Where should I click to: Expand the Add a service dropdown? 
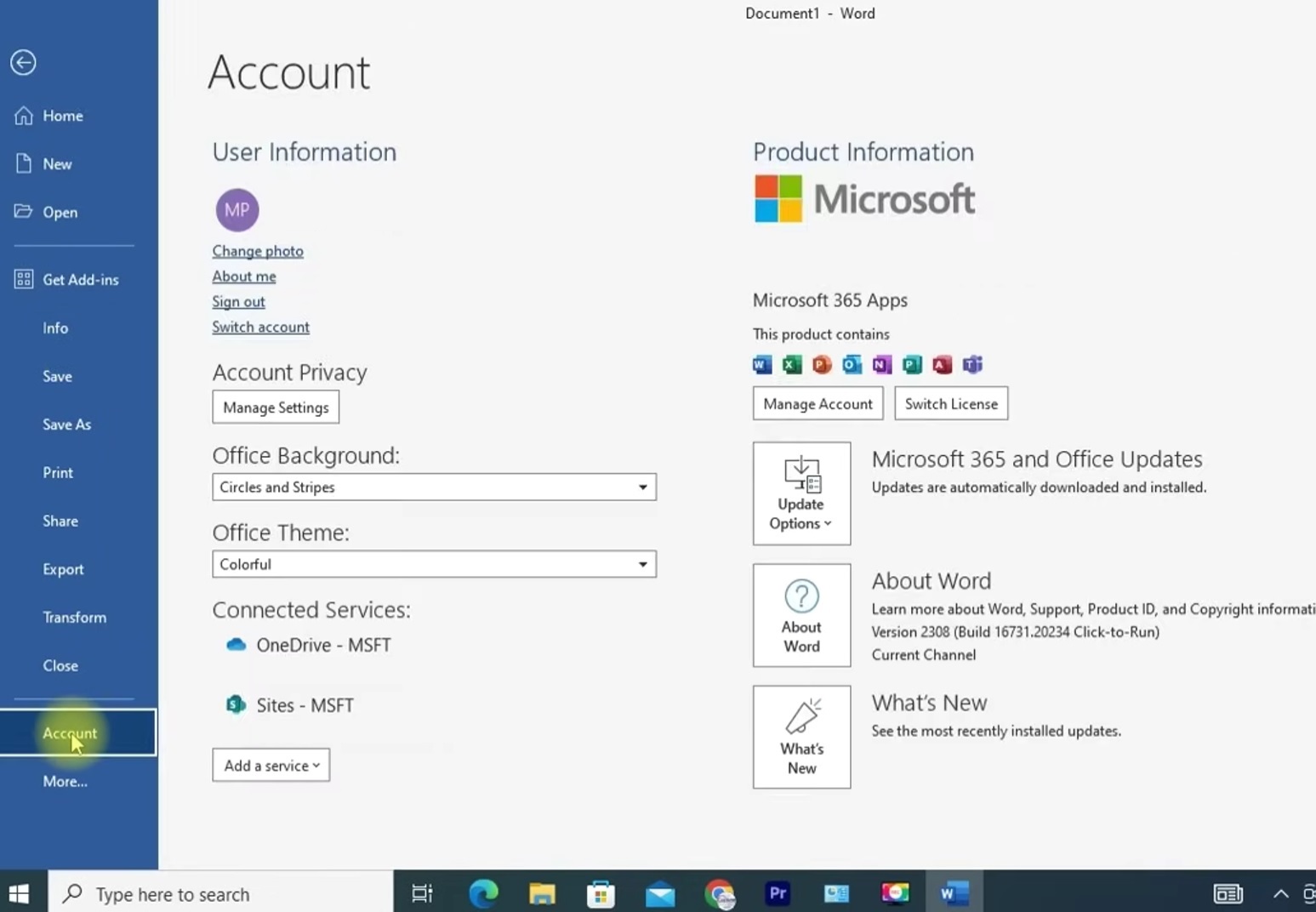point(271,765)
